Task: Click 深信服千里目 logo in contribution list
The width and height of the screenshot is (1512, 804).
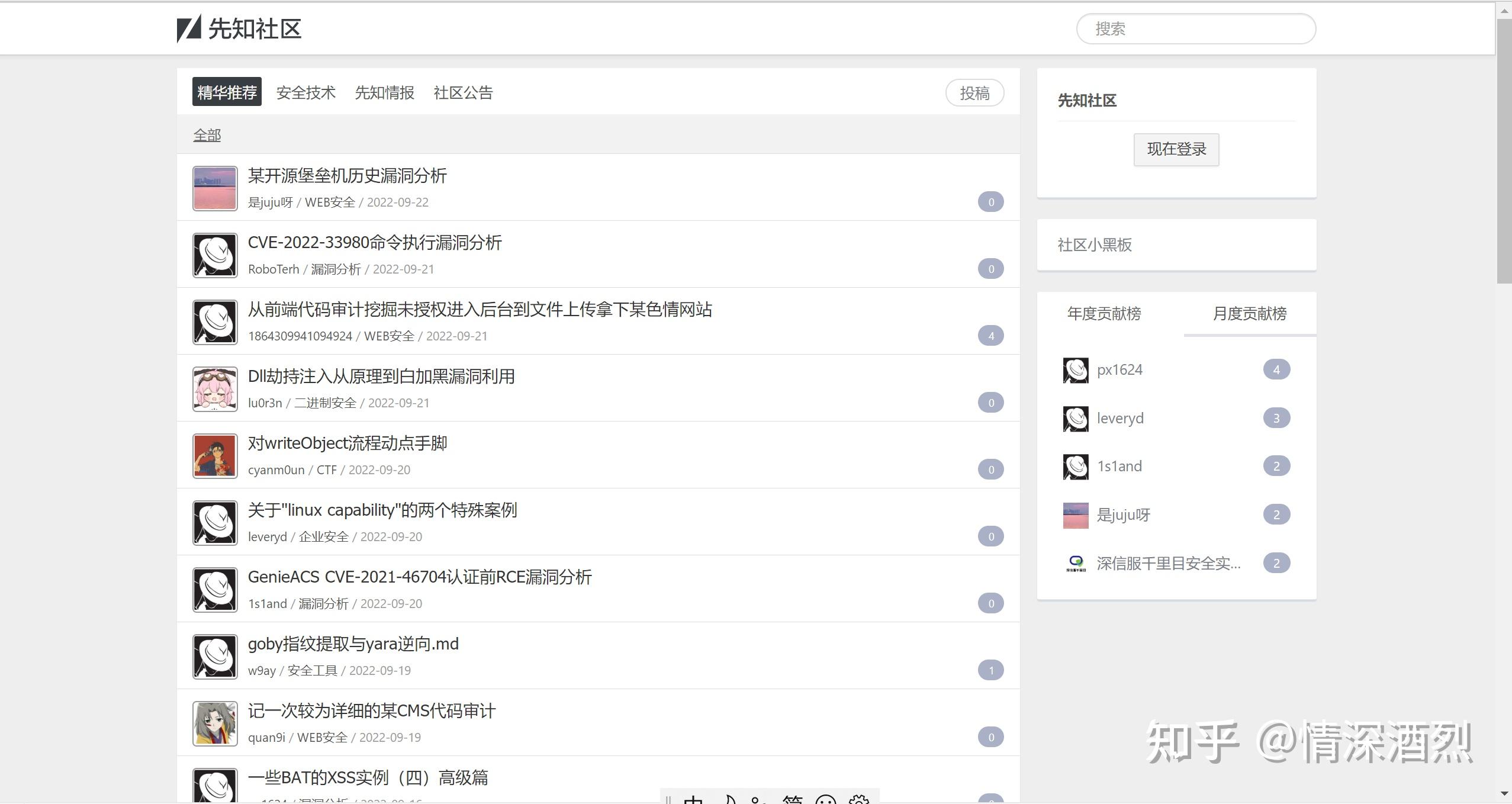Action: point(1076,563)
